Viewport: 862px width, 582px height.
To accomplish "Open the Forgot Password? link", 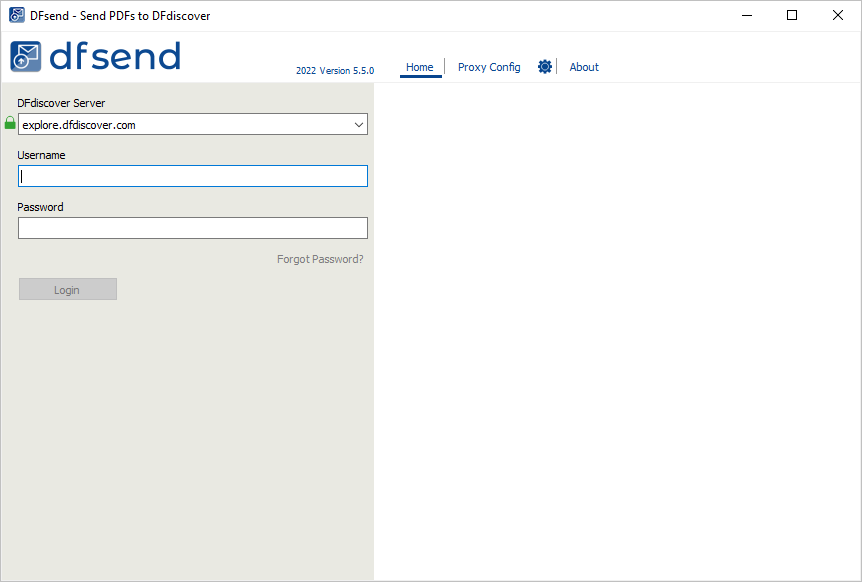I will [320, 259].
